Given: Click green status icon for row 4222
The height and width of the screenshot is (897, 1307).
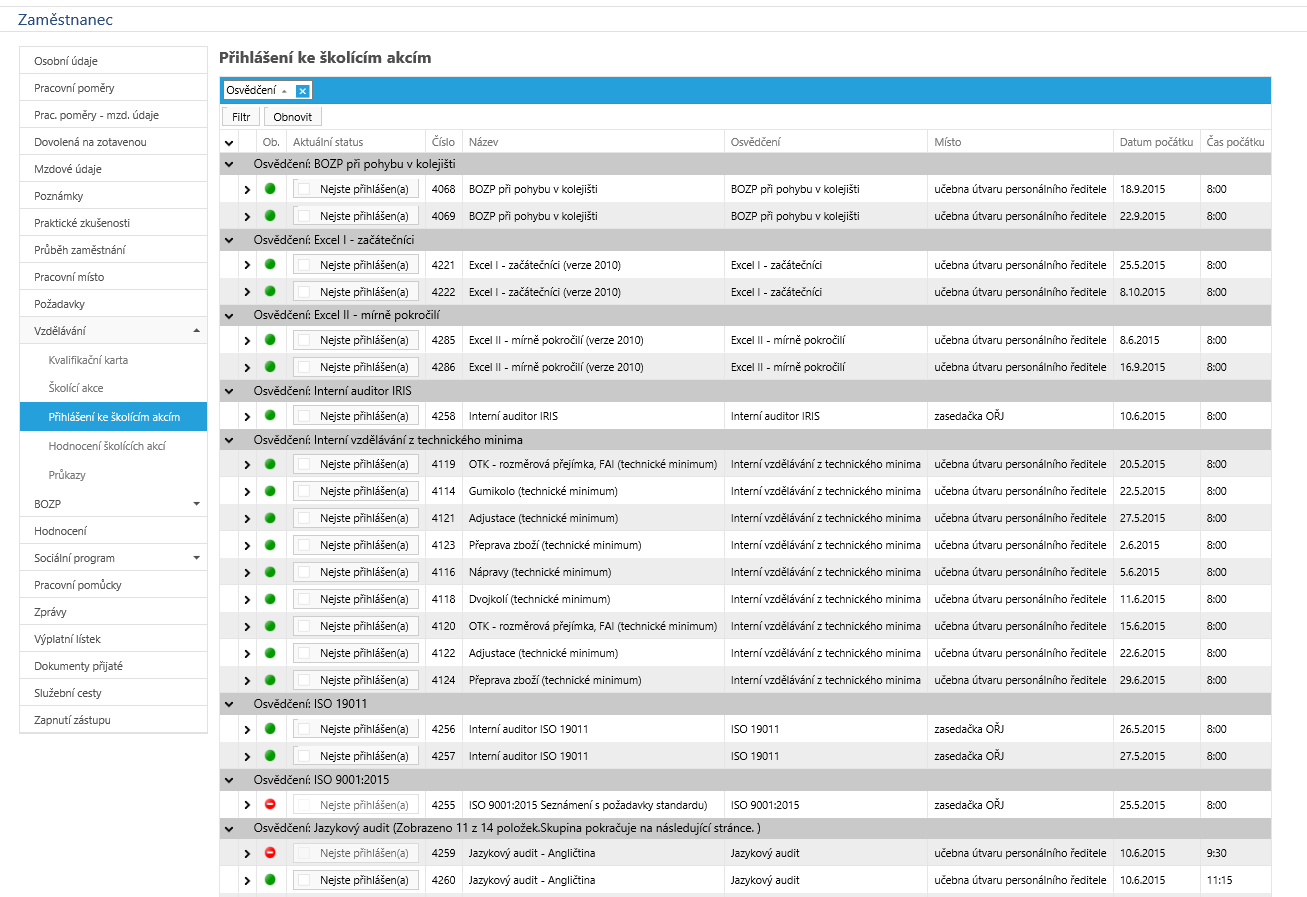Looking at the screenshot, I should 270,291.
